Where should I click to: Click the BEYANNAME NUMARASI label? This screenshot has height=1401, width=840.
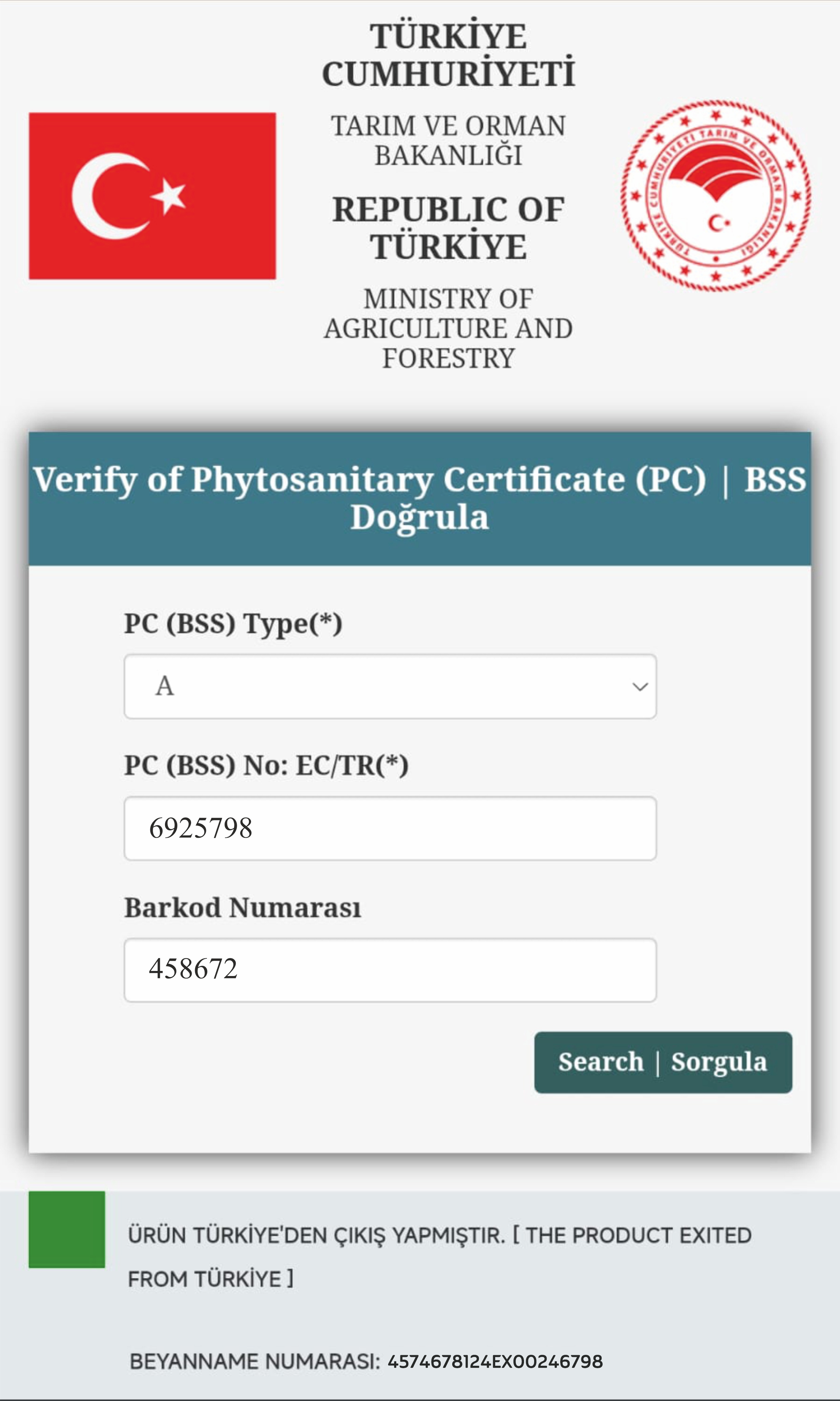pyautogui.click(x=255, y=1361)
